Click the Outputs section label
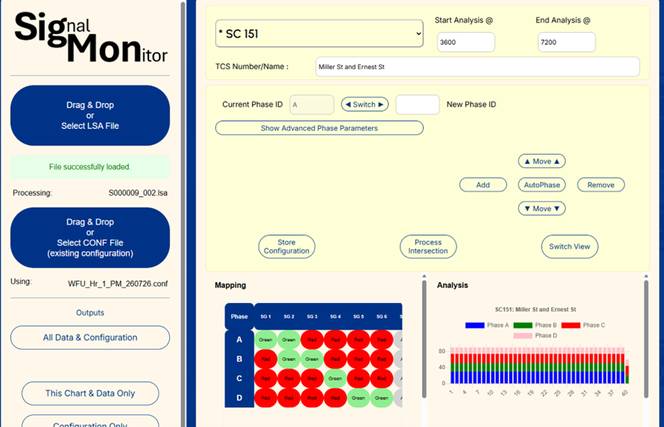The height and width of the screenshot is (427, 664). 90,313
